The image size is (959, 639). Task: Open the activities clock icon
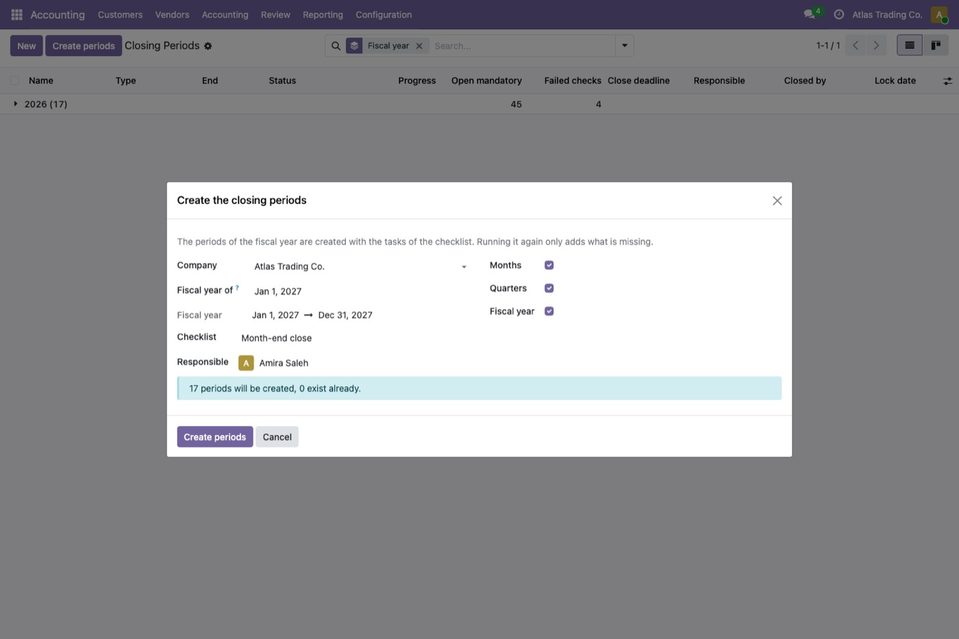(839, 14)
